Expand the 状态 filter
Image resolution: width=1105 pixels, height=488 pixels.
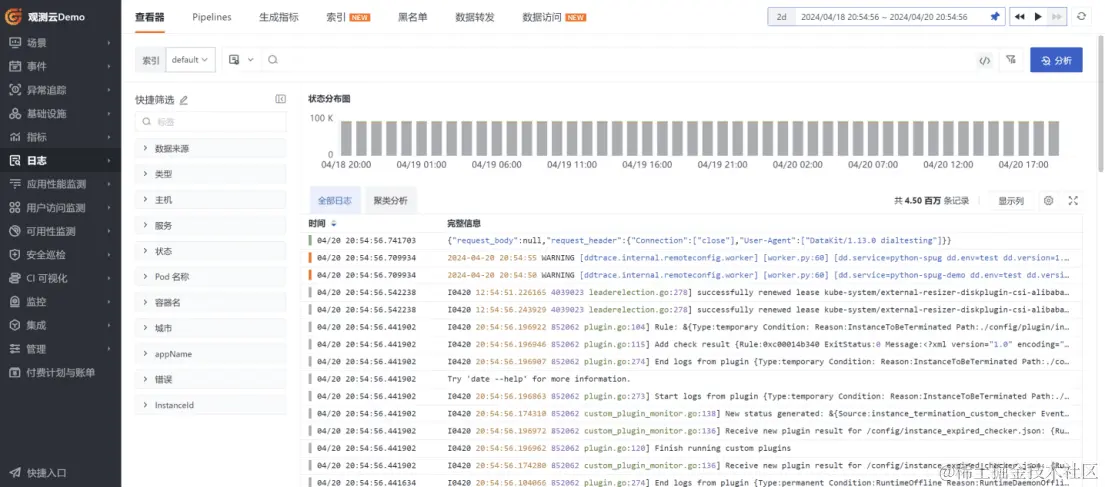pyautogui.click(x=210, y=251)
